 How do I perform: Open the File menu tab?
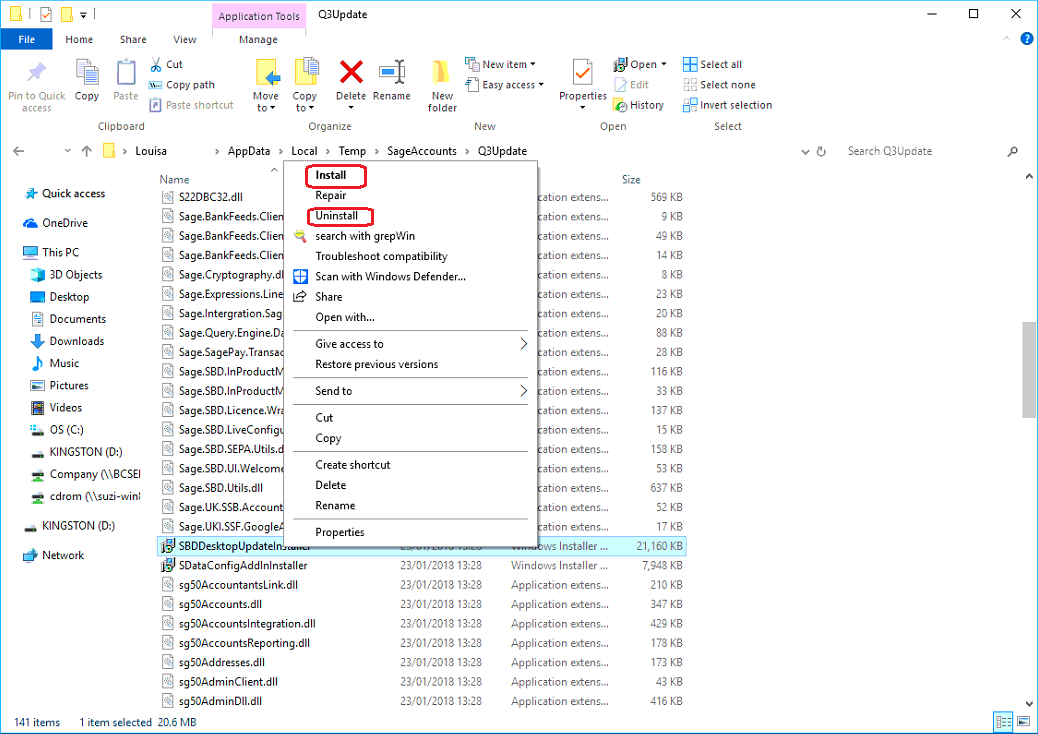click(27, 40)
